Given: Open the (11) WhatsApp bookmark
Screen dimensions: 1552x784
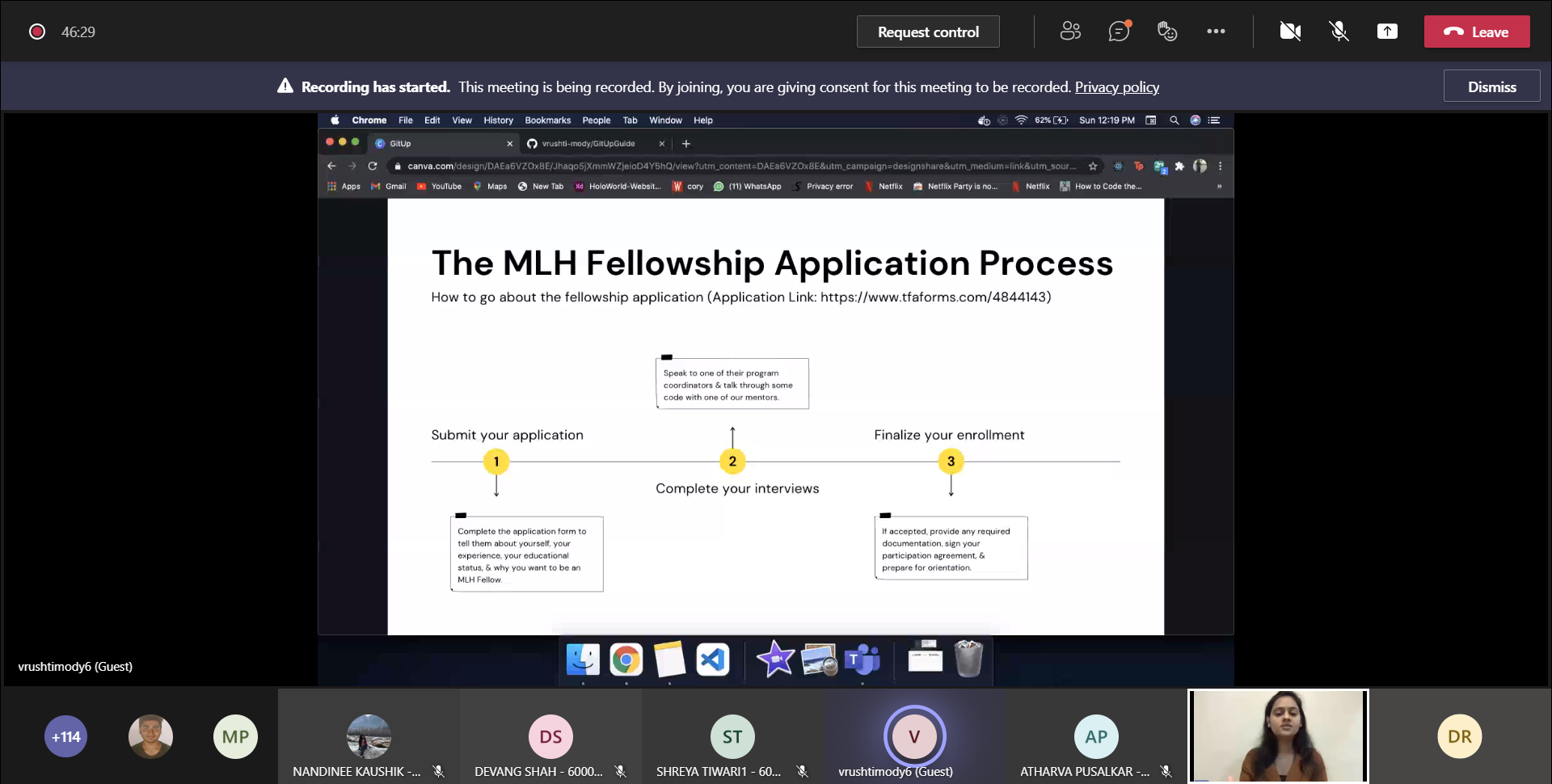Looking at the screenshot, I should (x=748, y=186).
